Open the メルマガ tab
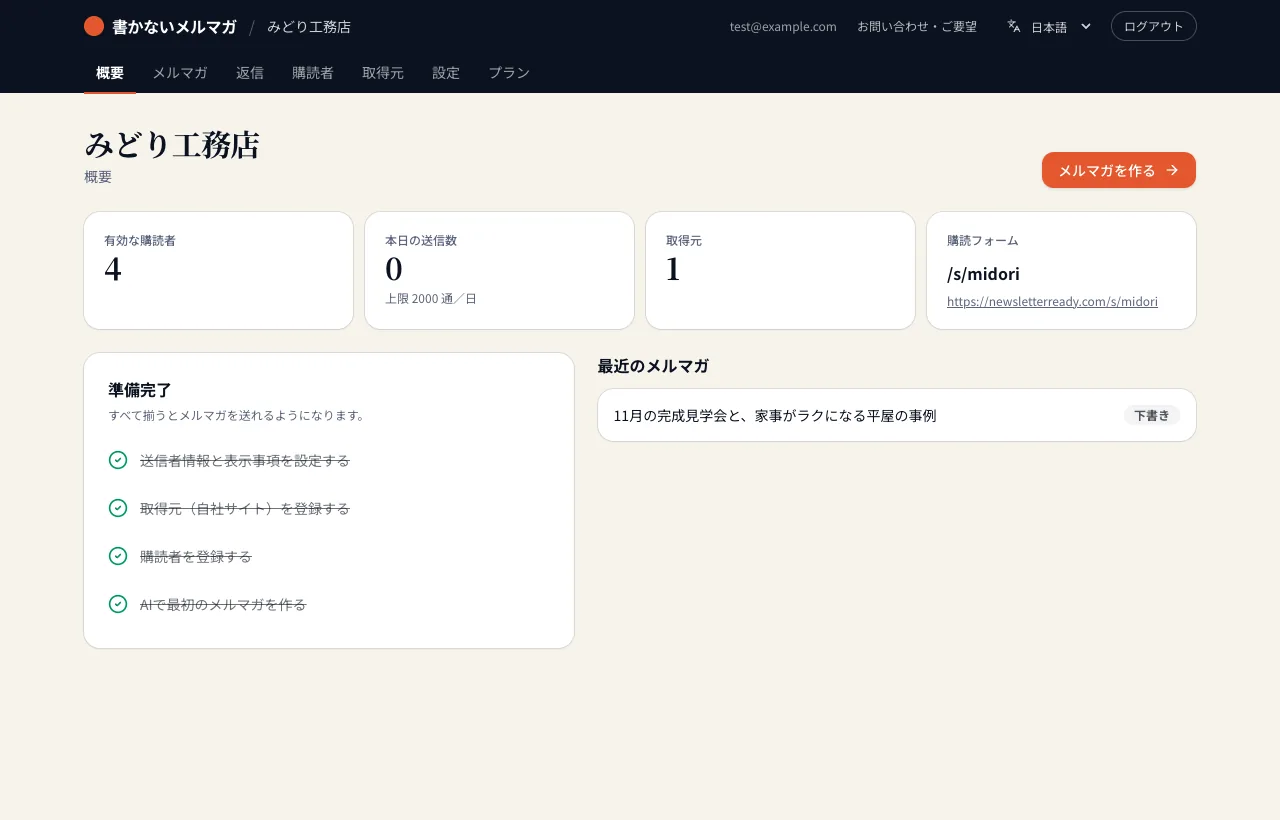 point(180,72)
